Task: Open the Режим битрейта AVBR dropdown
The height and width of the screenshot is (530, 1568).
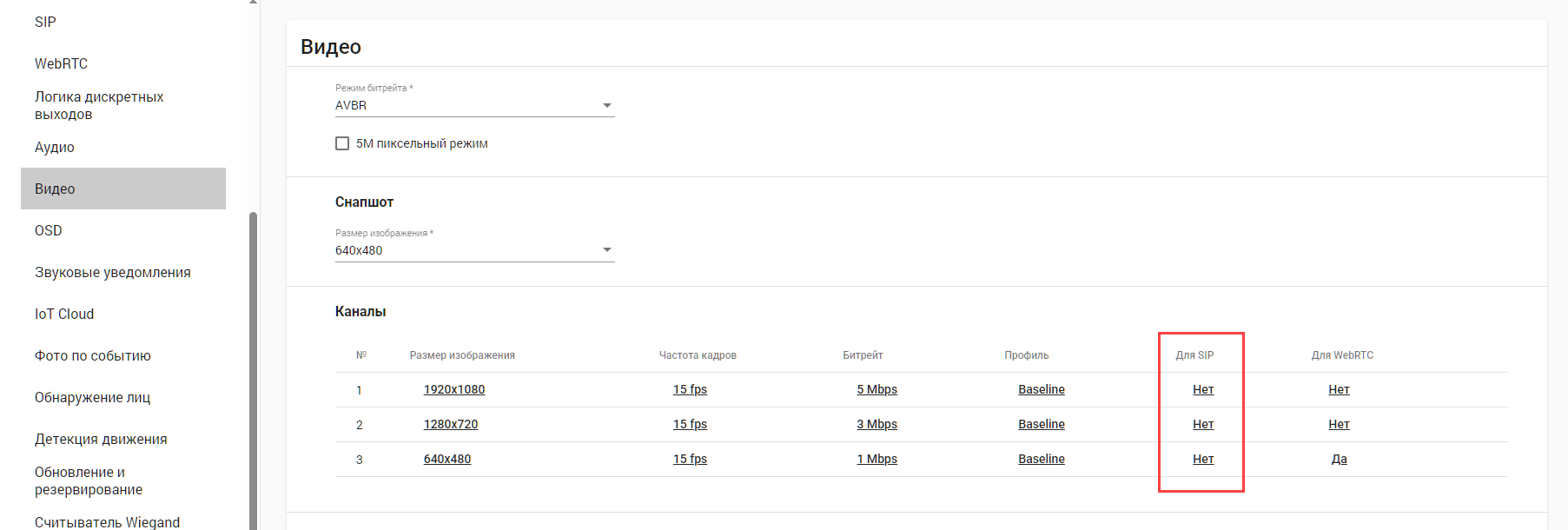Action: coord(473,105)
